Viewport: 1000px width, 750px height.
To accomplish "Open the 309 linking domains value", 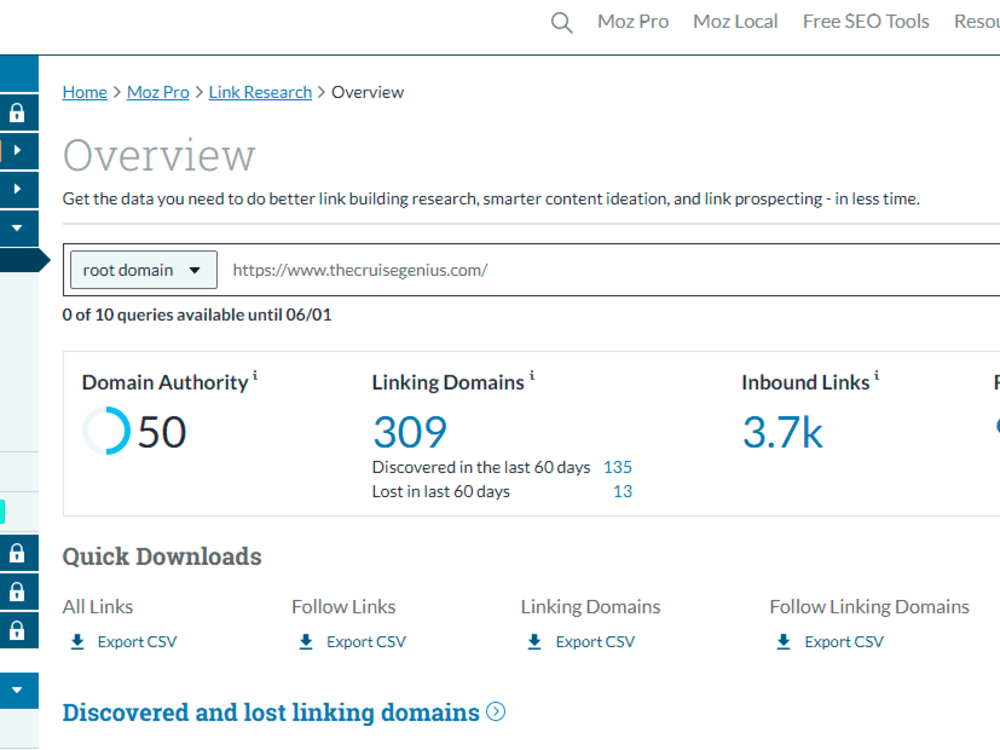I will click(409, 432).
